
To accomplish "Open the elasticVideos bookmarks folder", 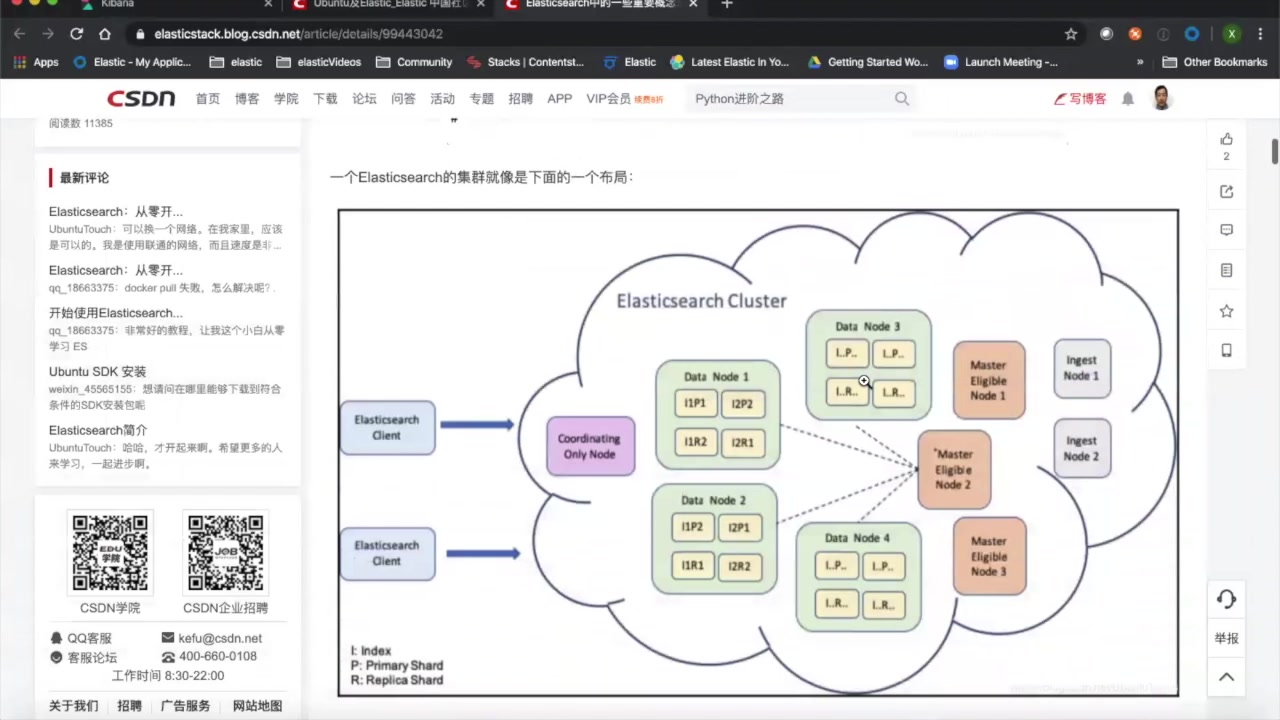I will coord(319,62).
